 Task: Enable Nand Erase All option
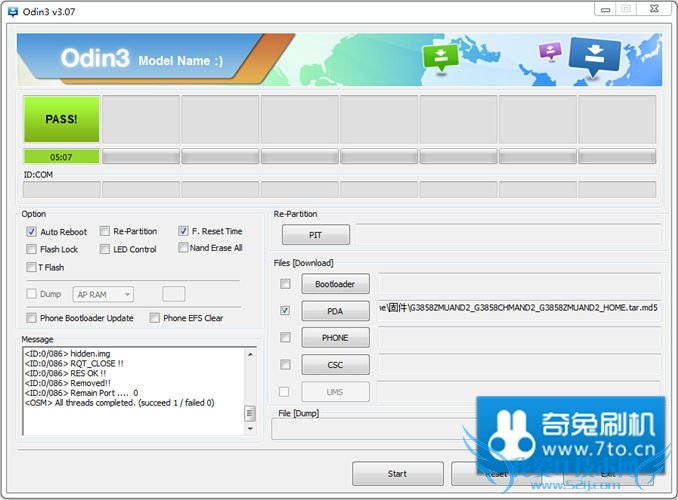pos(183,247)
